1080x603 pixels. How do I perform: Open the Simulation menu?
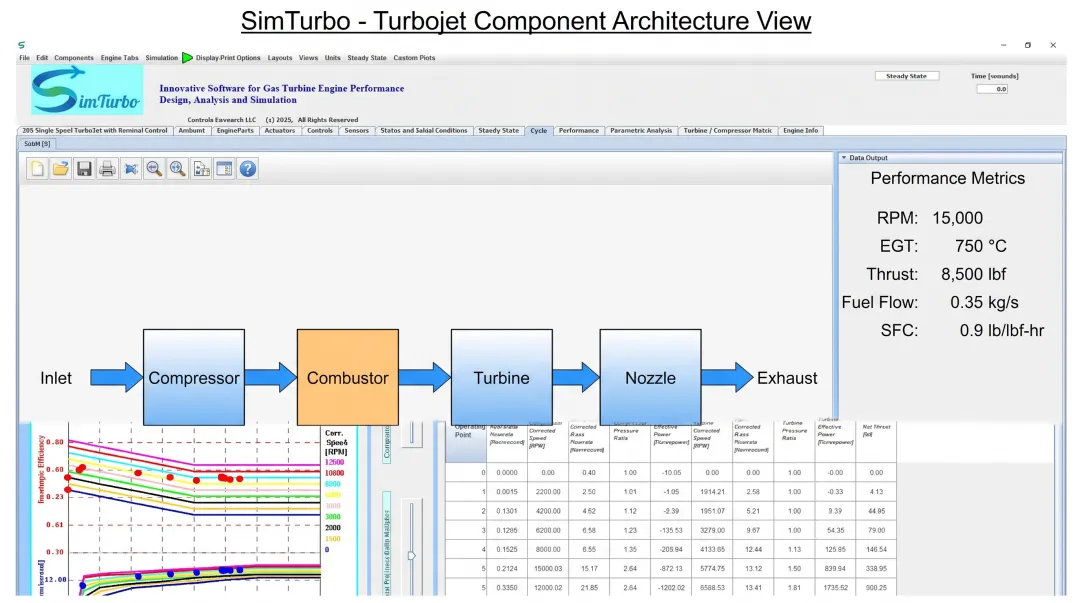point(161,58)
